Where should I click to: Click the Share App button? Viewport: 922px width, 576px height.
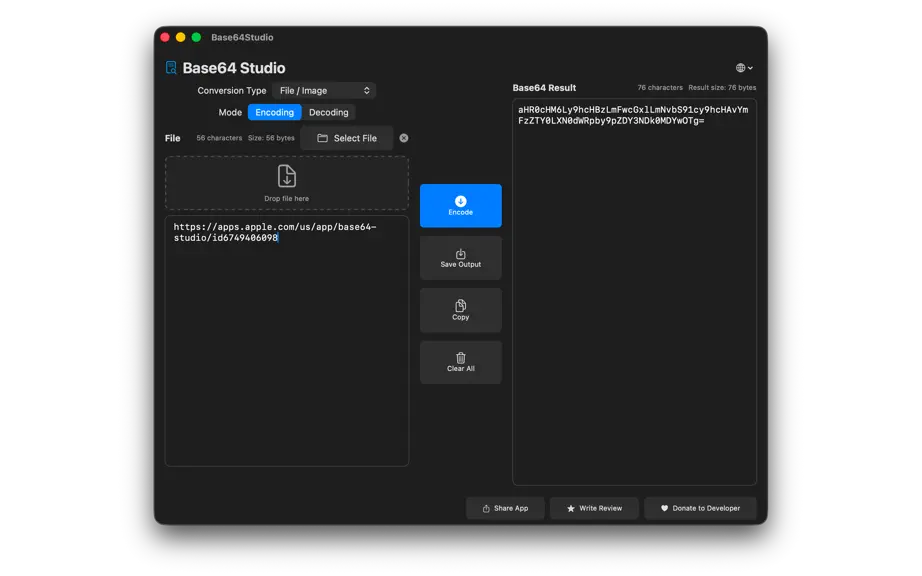pos(505,508)
